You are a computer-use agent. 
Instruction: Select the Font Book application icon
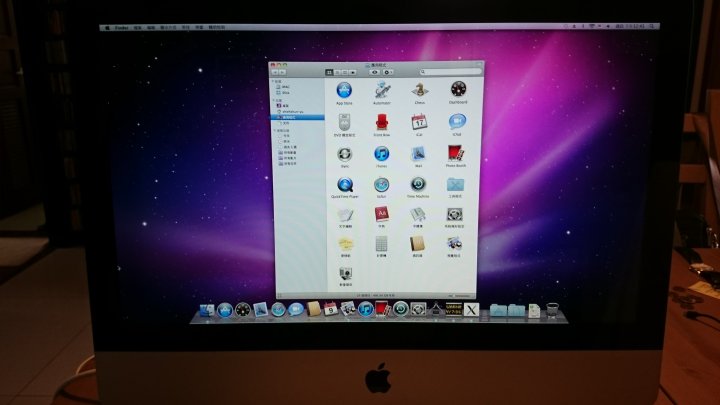point(418,214)
